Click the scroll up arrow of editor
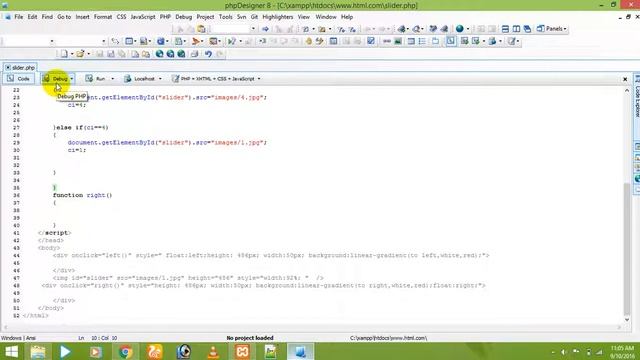640x360 pixels. point(627,90)
